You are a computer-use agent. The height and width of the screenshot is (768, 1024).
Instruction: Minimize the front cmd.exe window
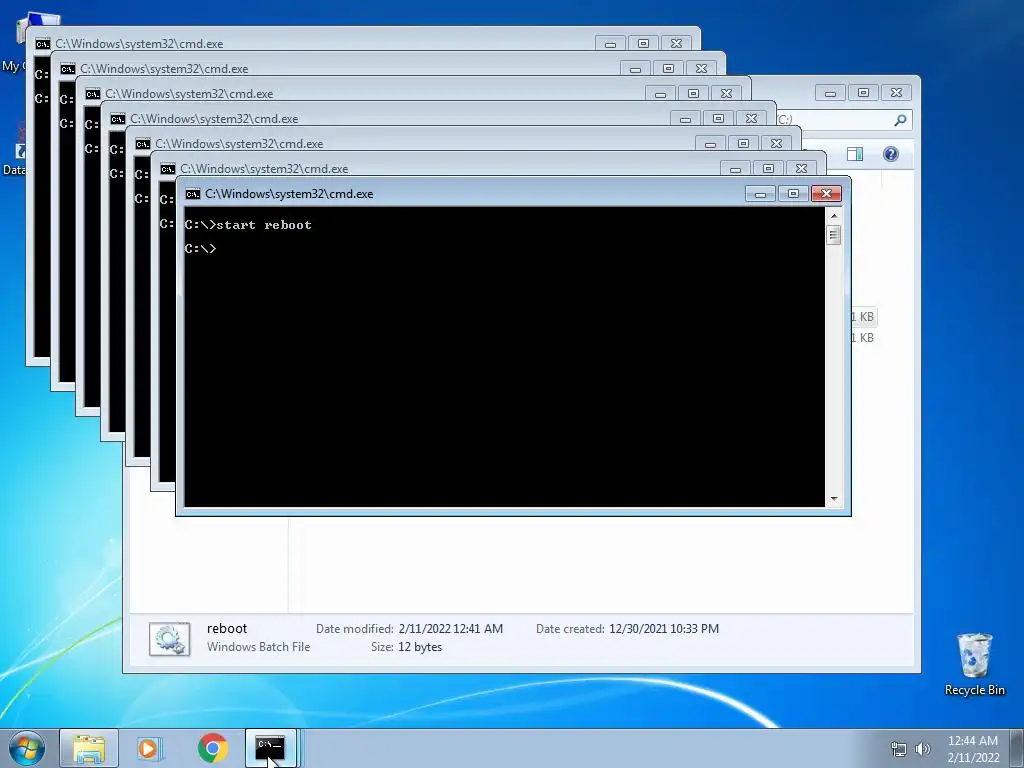click(x=760, y=194)
